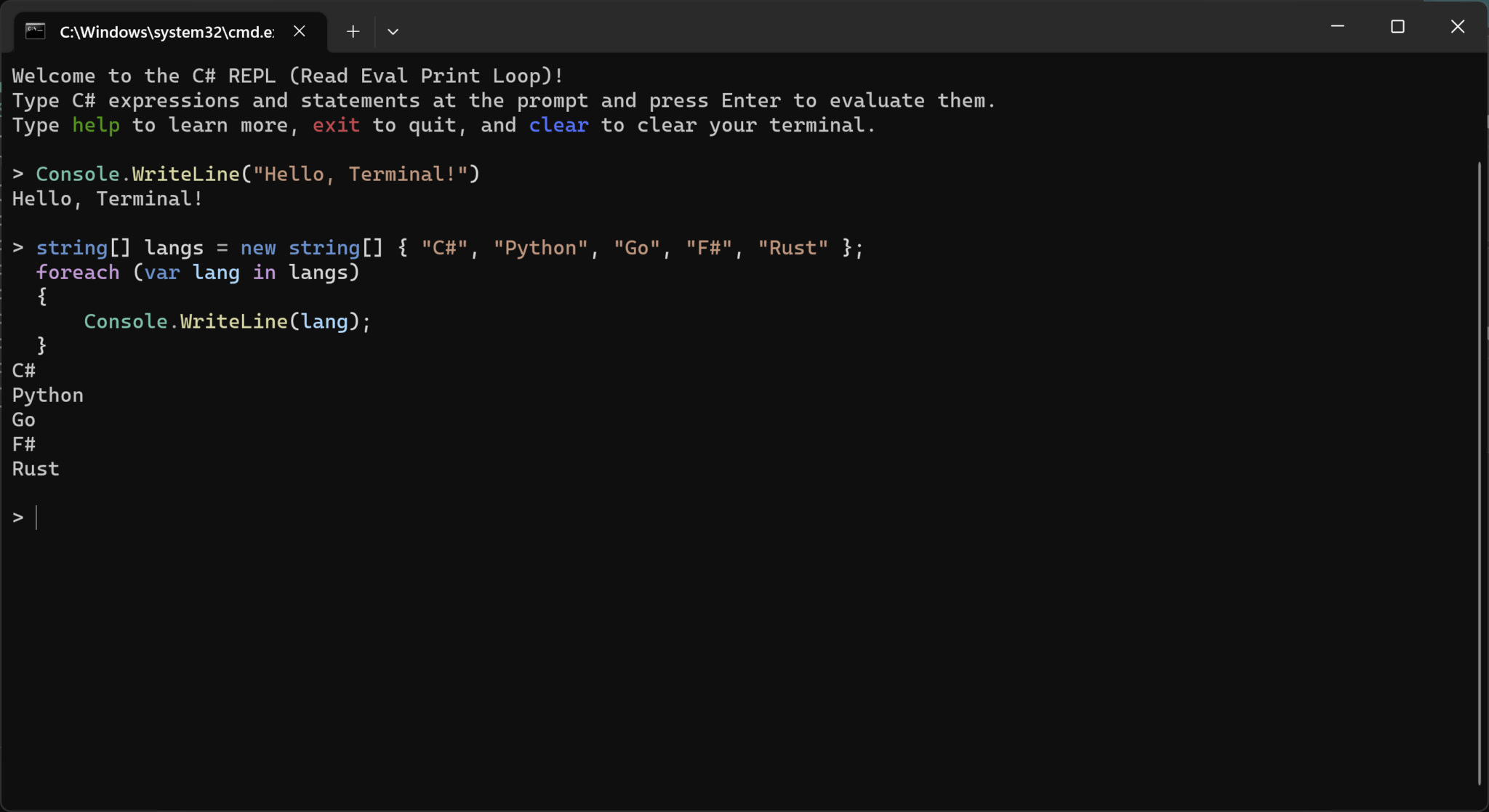
Task: Switch to the C:\Windows\system32\cmd.exe tab
Action: pyautogui.click(x=167, y=31)
